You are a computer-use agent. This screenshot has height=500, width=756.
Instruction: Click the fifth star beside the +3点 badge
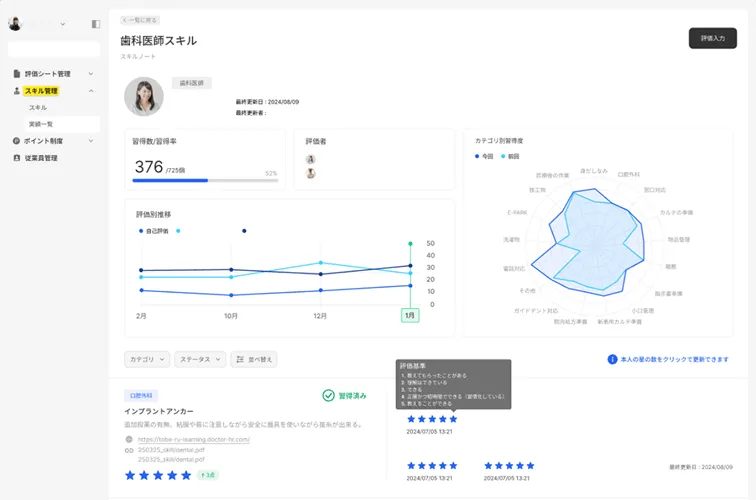186,475
